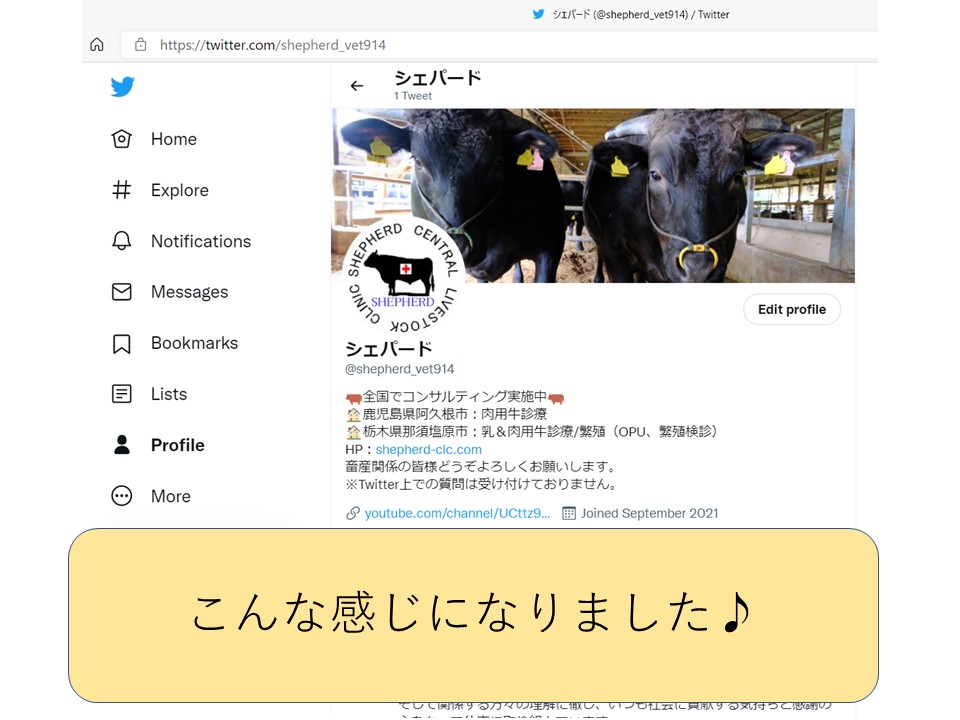Viewport: 960px width, 720px height.
Task: Open Explore menu label
Action: tap(180, 190)
